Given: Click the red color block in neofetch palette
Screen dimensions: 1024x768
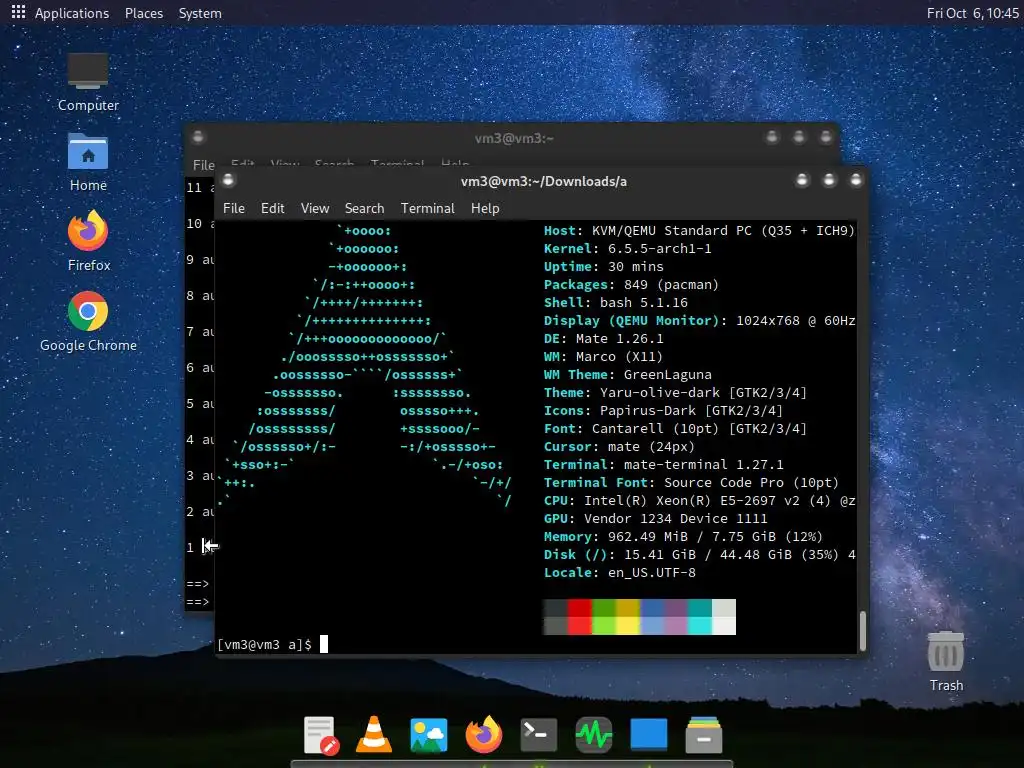Looking at the screenshot, I should click(x=579, y=616).
